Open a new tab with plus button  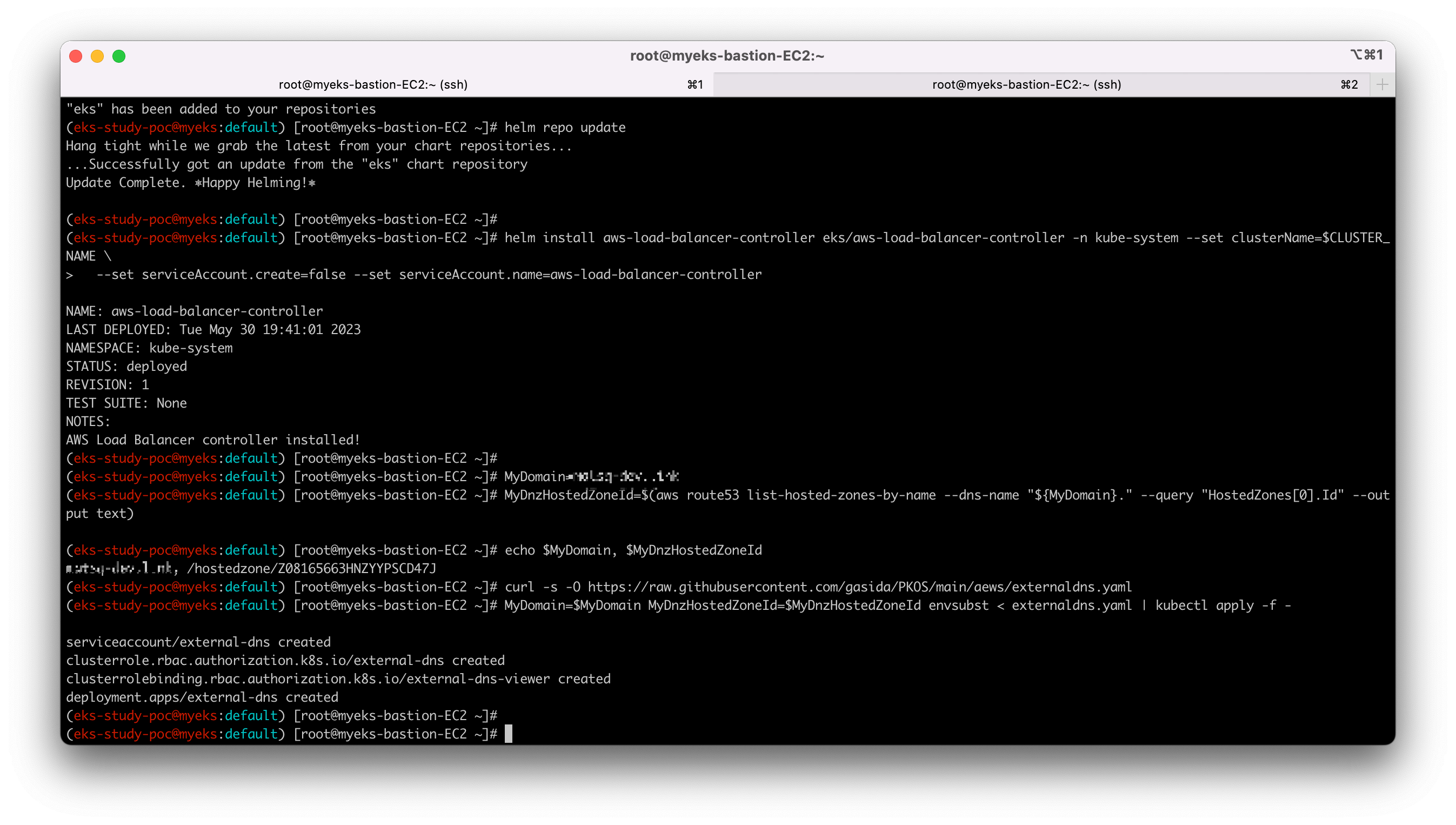pyautogui.click(x=1382, y=84)
